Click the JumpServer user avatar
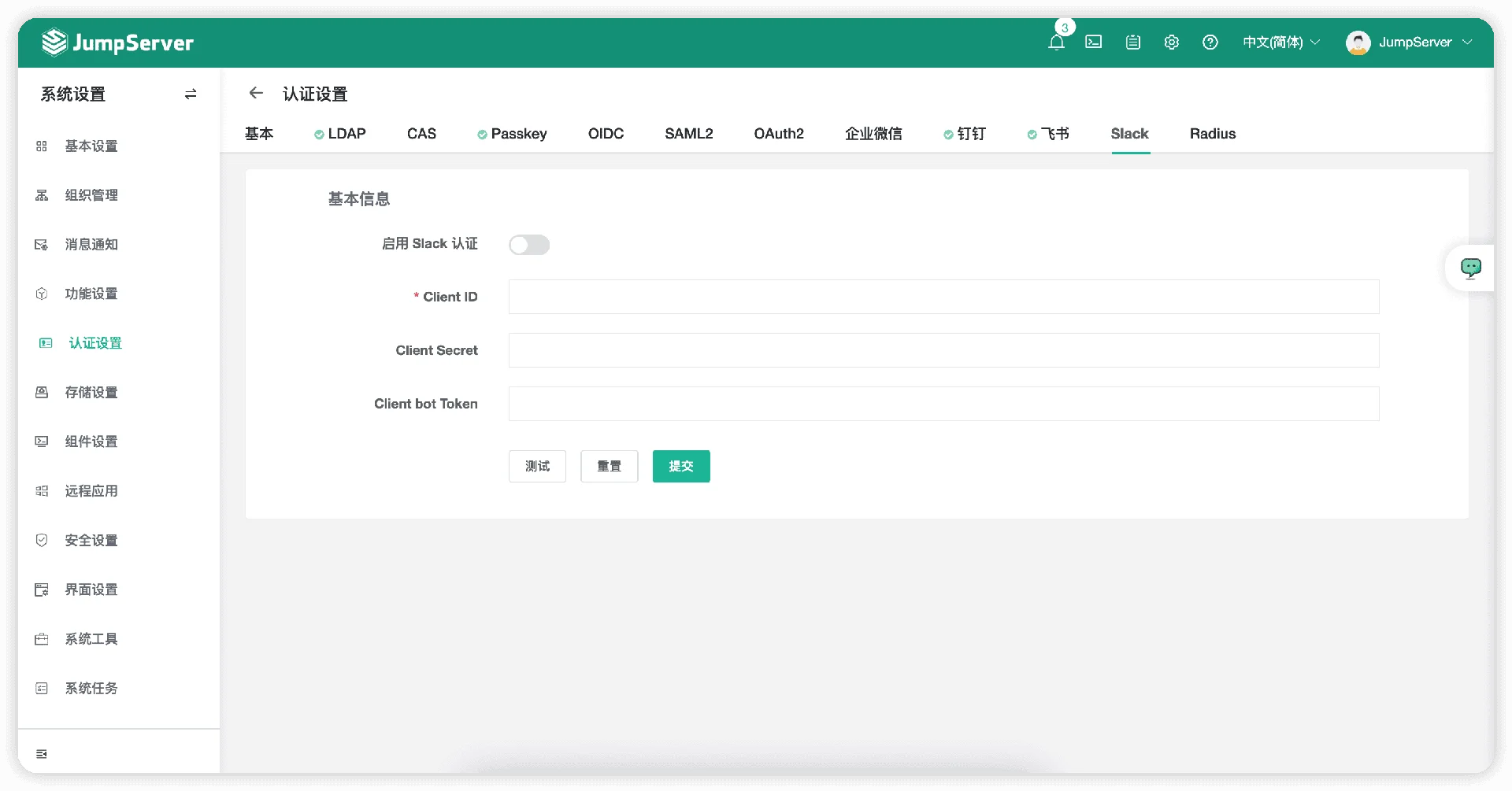This screenshot has width=1512, height=791. coord(1358,43)
